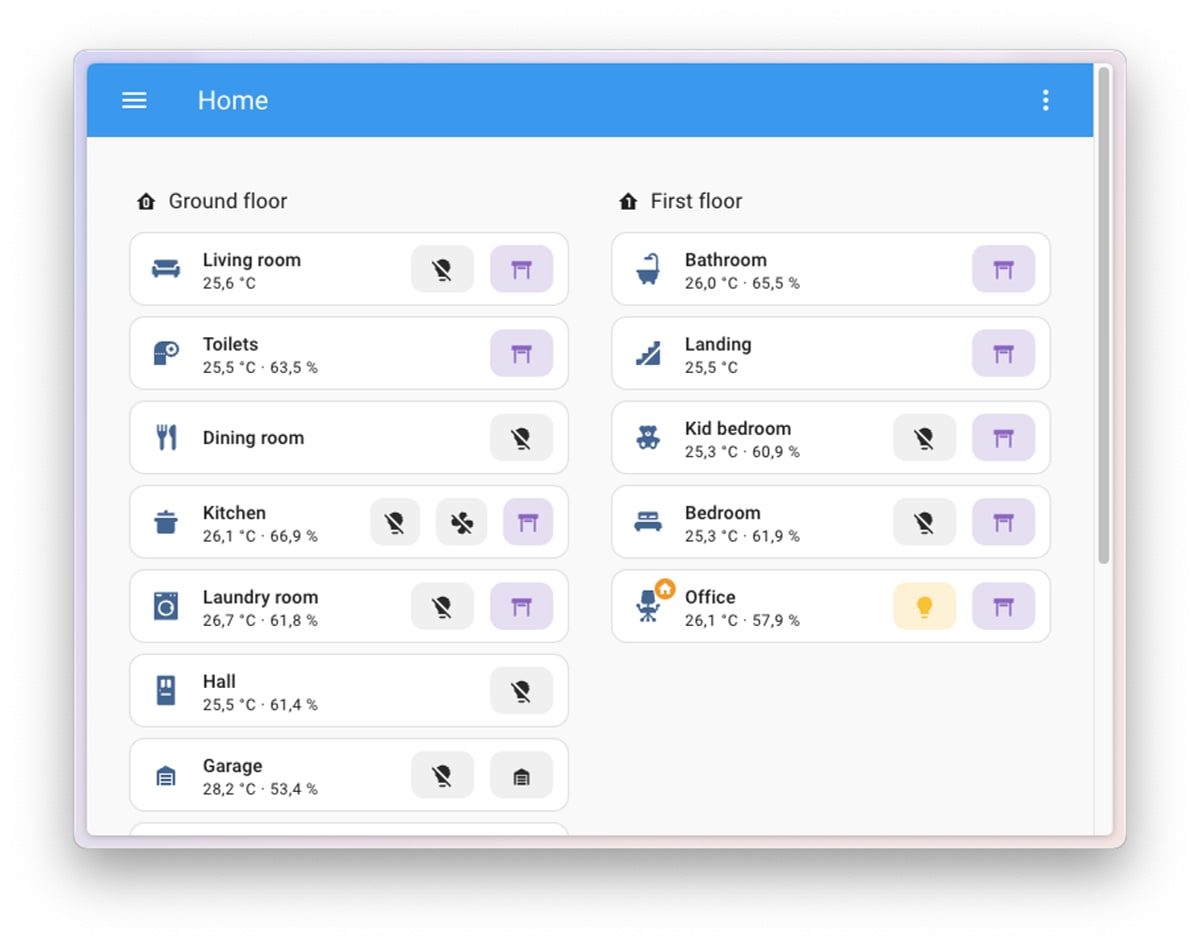Open the Ground floor heading
Screen dimensions: 1200x946
227,201
